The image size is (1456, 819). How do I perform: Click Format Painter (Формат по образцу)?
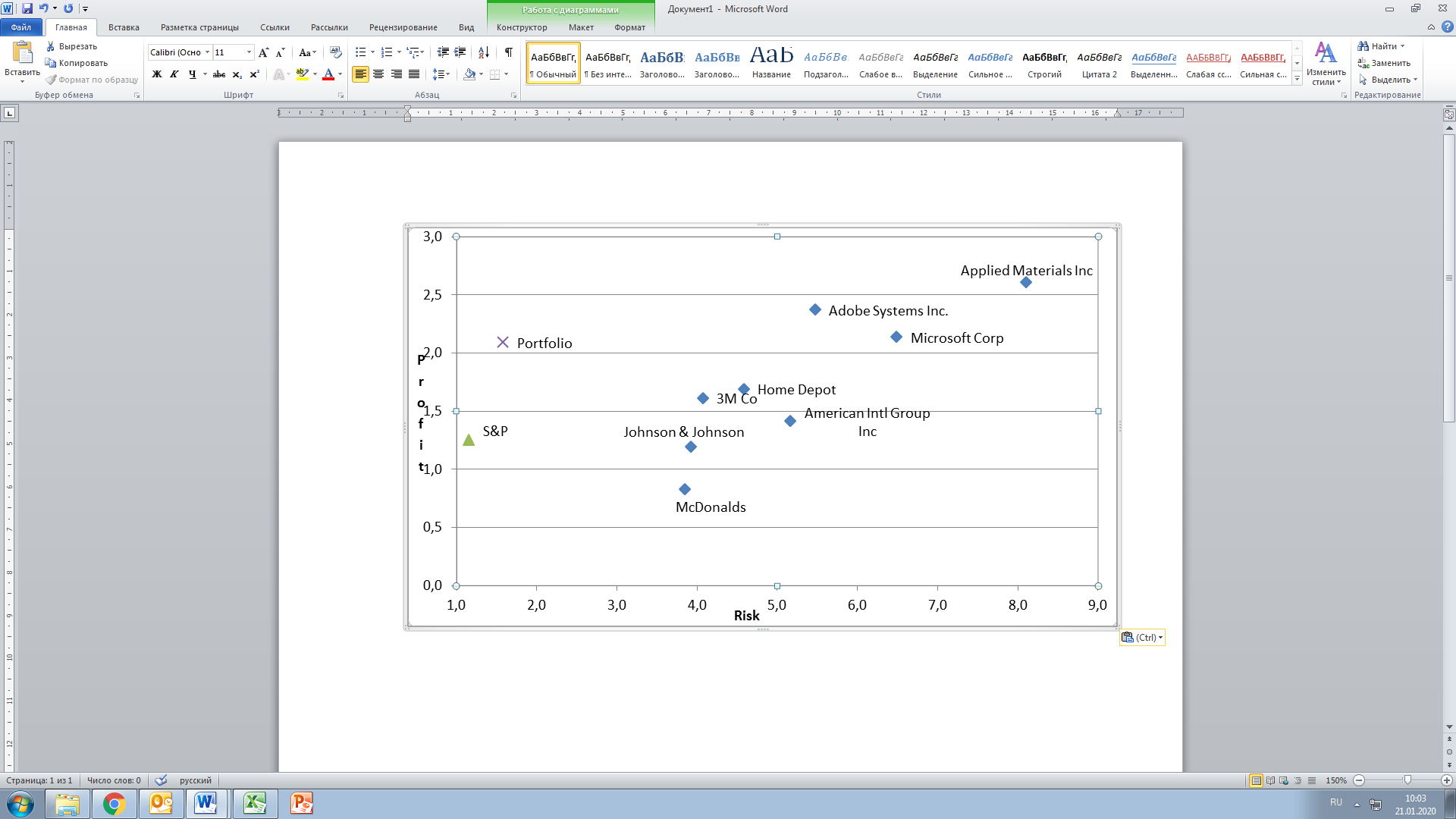tap(92, 80)
